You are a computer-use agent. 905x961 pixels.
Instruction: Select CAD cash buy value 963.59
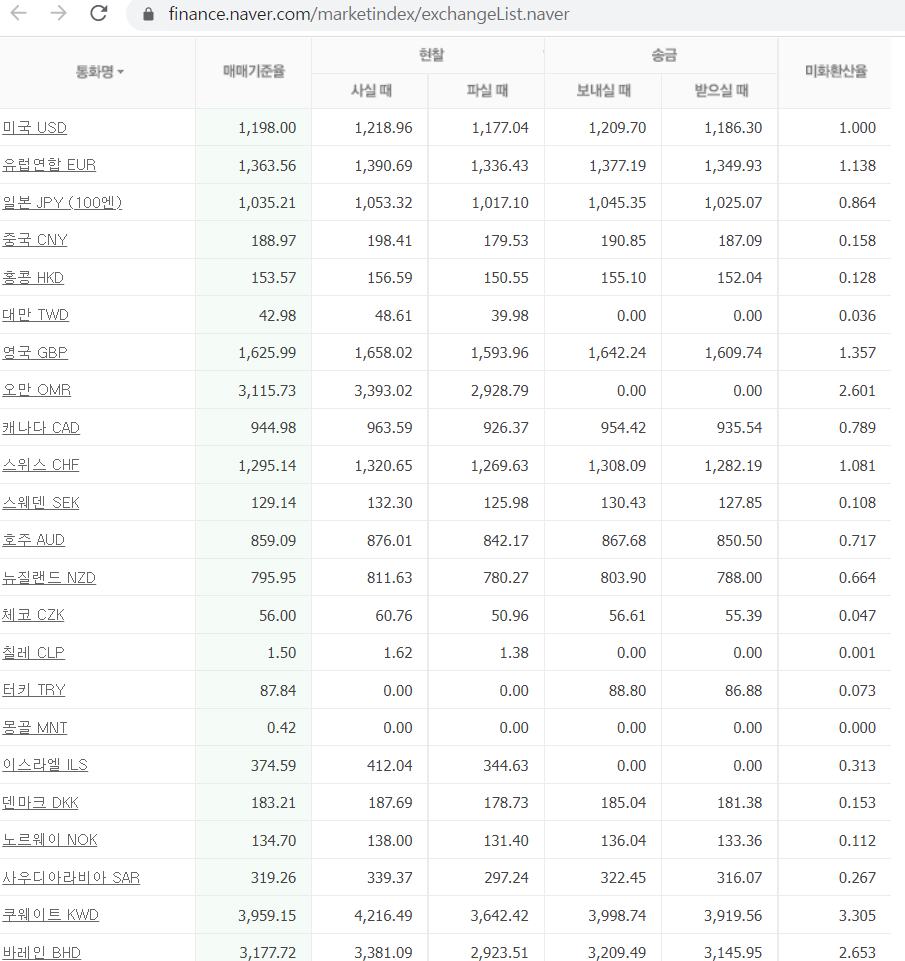point(390,428)
